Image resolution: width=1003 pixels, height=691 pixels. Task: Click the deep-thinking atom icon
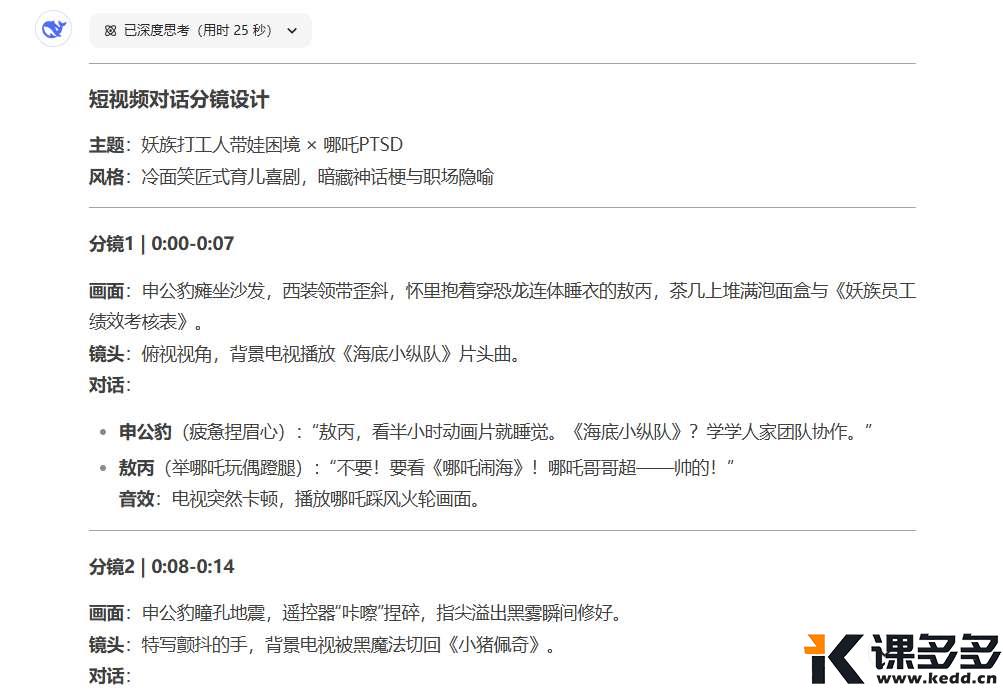coord(110,31)
